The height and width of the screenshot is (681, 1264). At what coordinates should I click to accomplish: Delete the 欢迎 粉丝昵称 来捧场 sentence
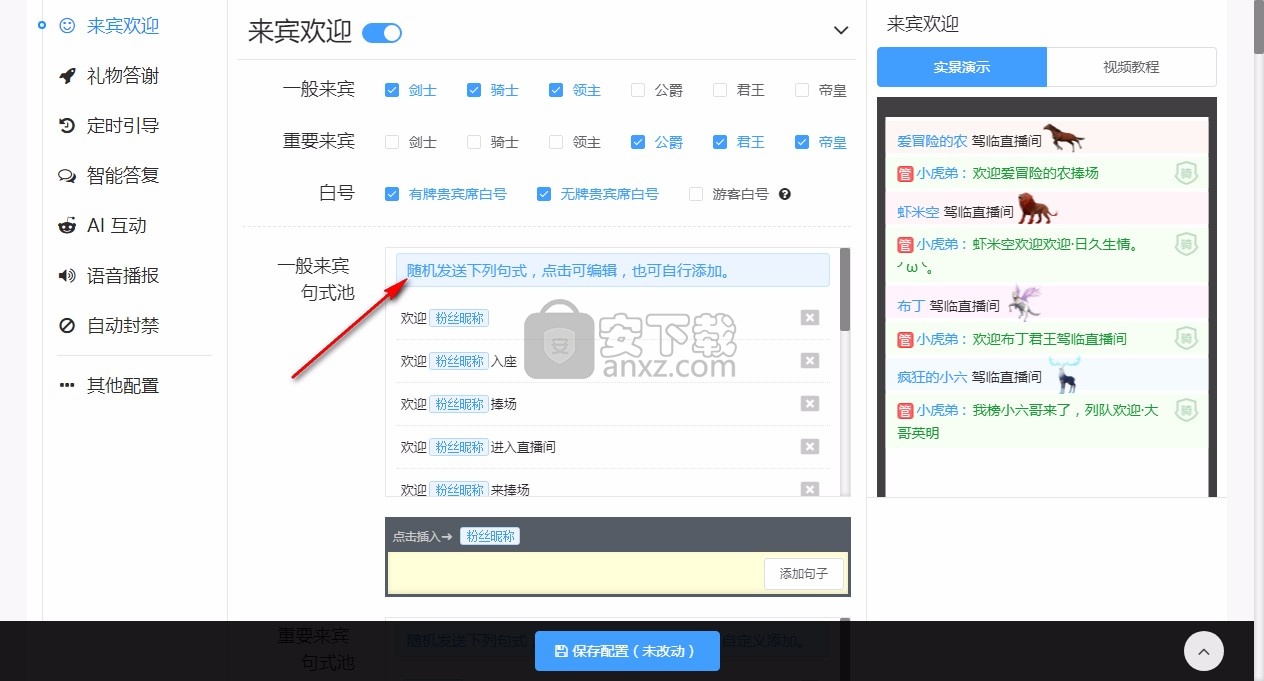pos(810,490)
